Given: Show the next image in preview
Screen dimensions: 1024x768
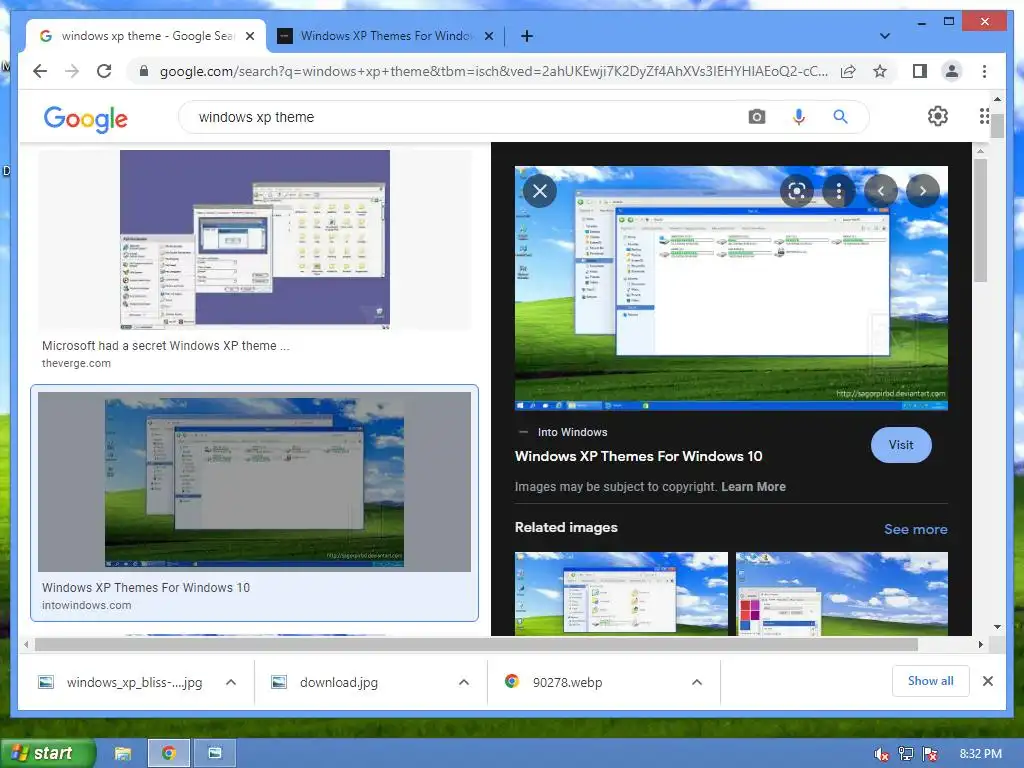Looking at the screenshot, I should tap(923, 191).
